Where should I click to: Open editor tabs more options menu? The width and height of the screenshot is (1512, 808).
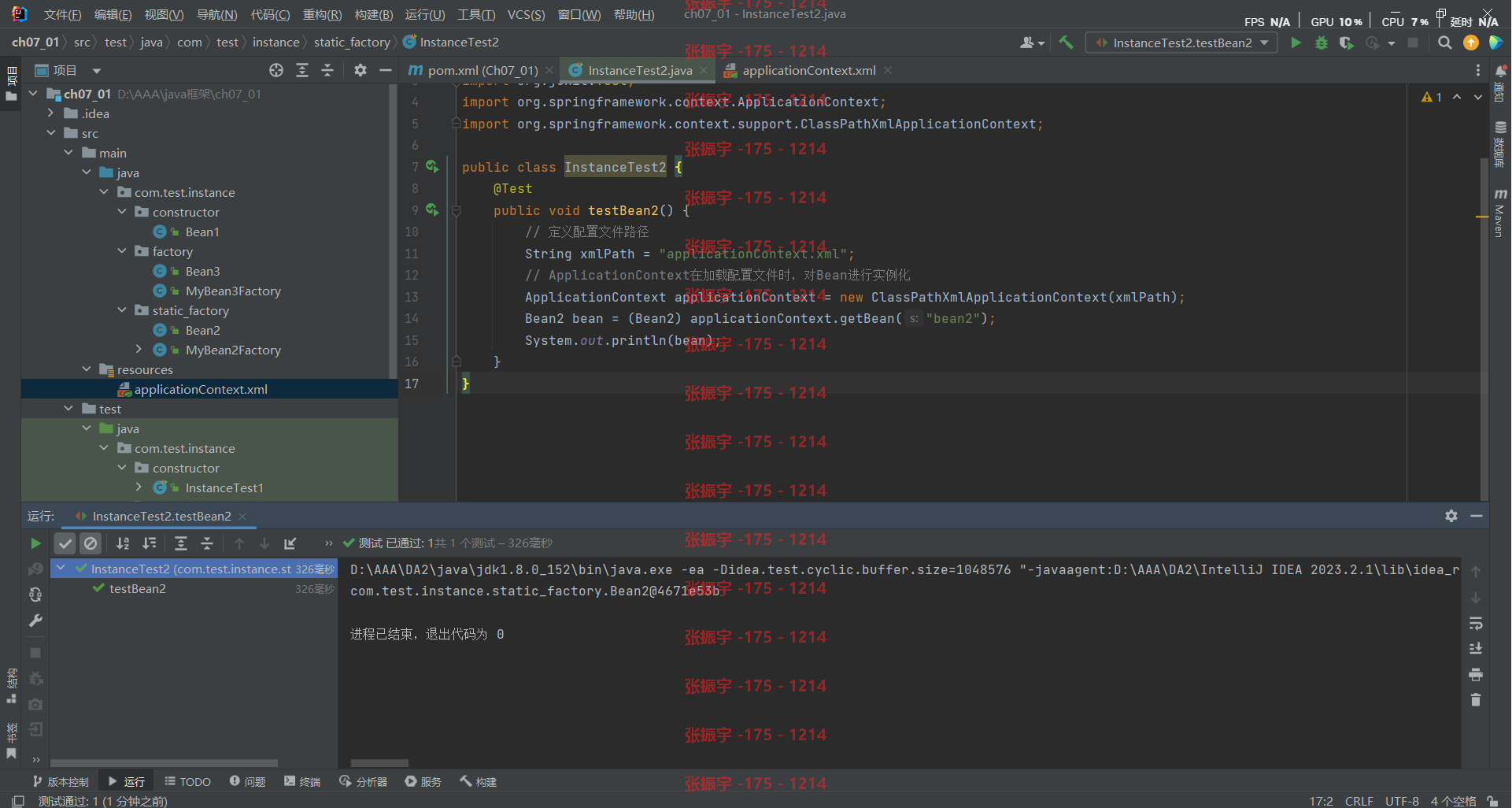(x=1478, y=70)
